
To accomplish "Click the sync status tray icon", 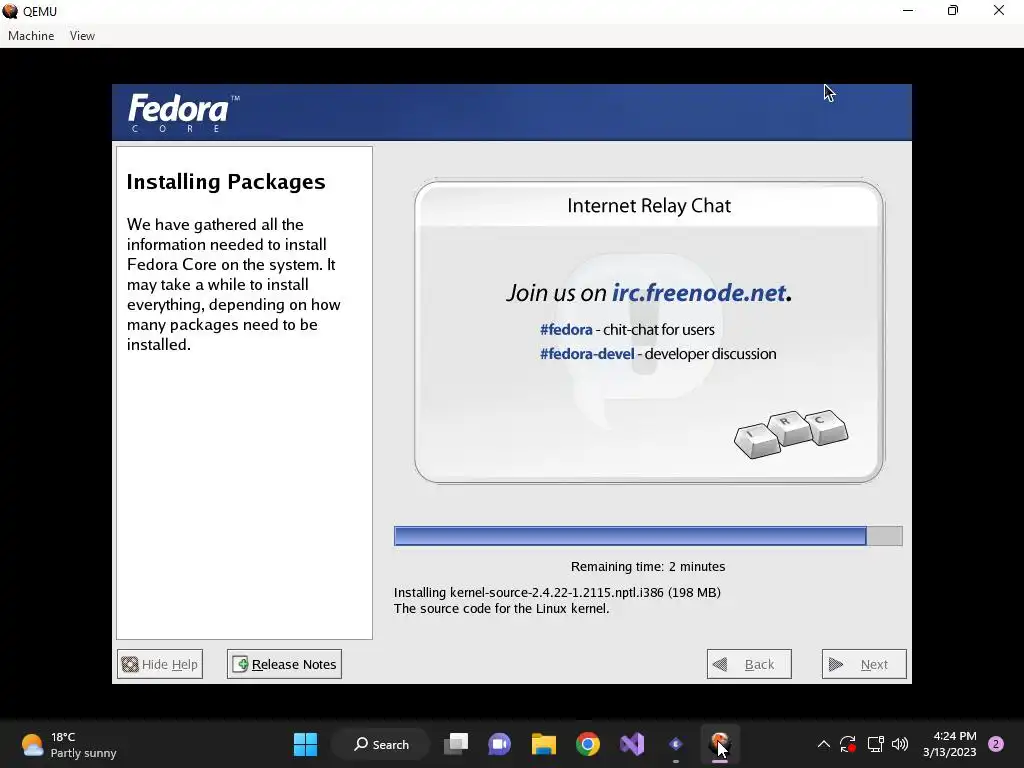I will pyautogui.click(x=848, y=744).
